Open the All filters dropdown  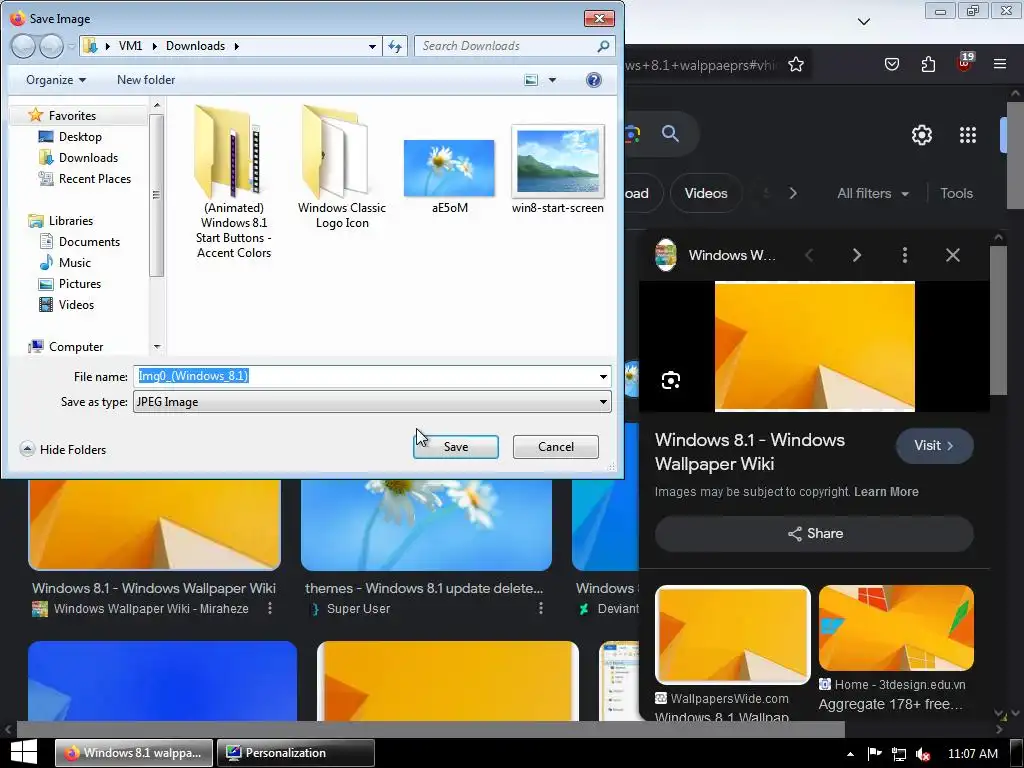pyautogui.click(x=872, y=193)
